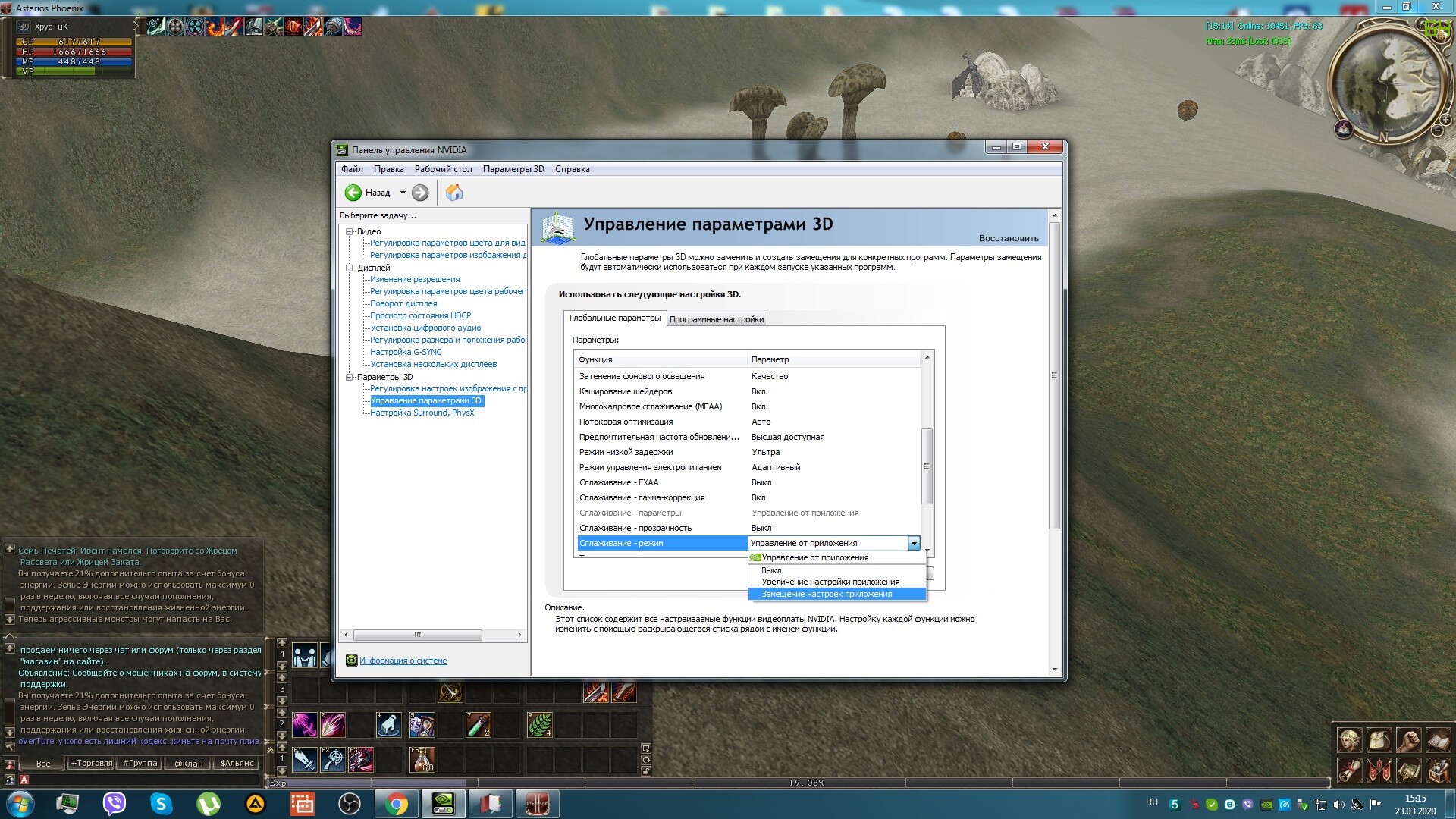Select Настройка G-SYNC in task tree
The width and height of the screenshot is (1456, 819).
click(405, 352)
